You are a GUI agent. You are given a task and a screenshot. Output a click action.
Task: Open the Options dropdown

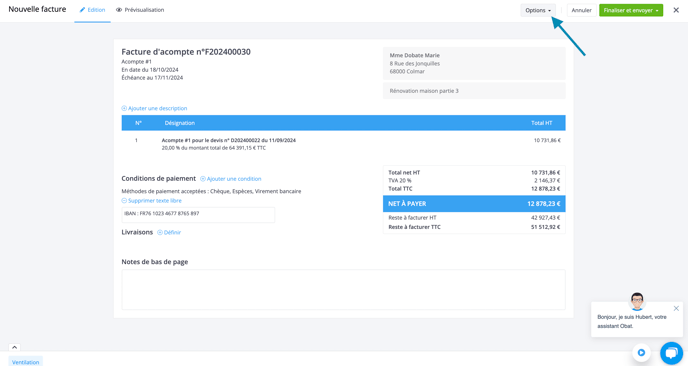[538, 10]
